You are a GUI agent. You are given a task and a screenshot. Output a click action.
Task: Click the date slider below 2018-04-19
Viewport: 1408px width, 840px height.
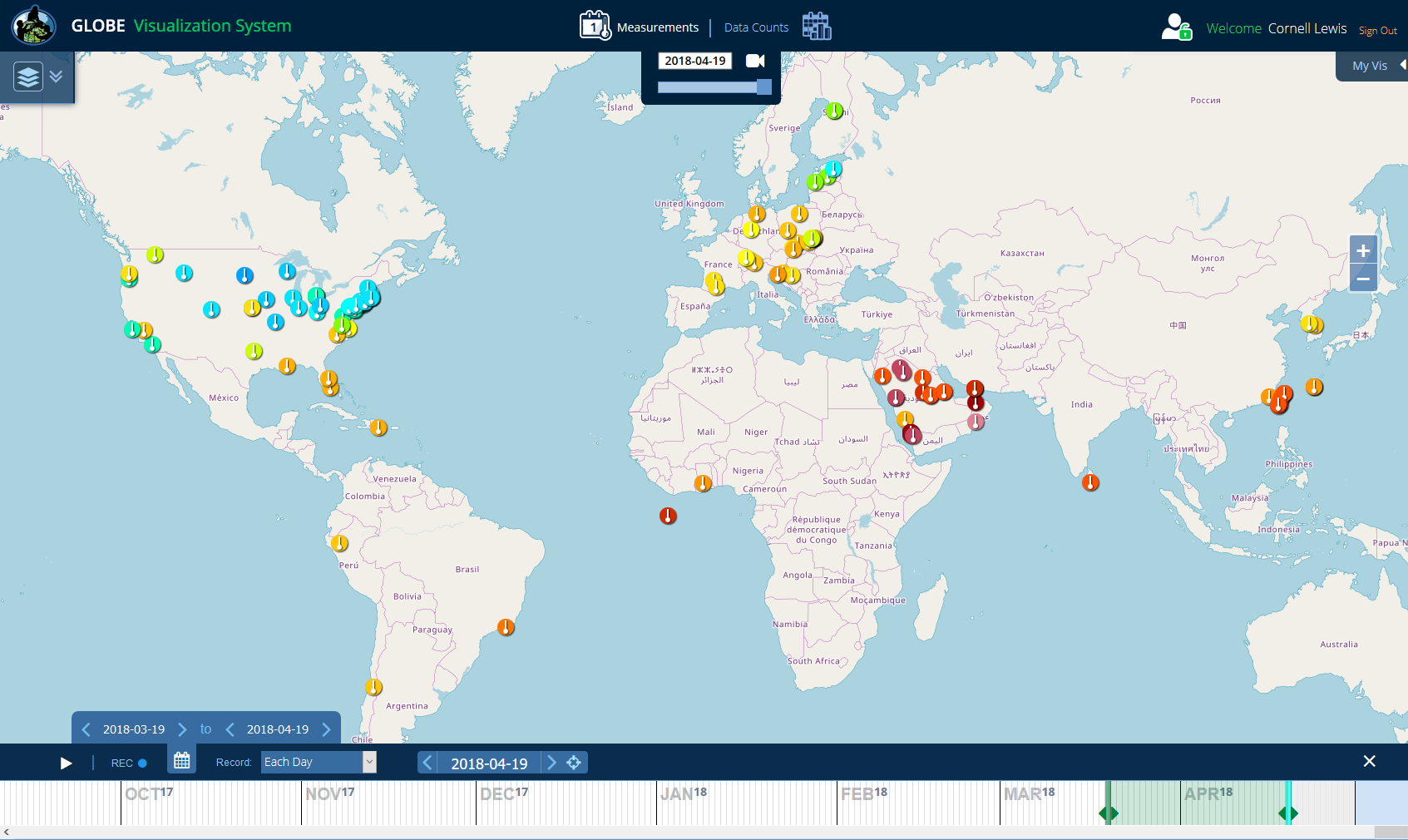714,87
